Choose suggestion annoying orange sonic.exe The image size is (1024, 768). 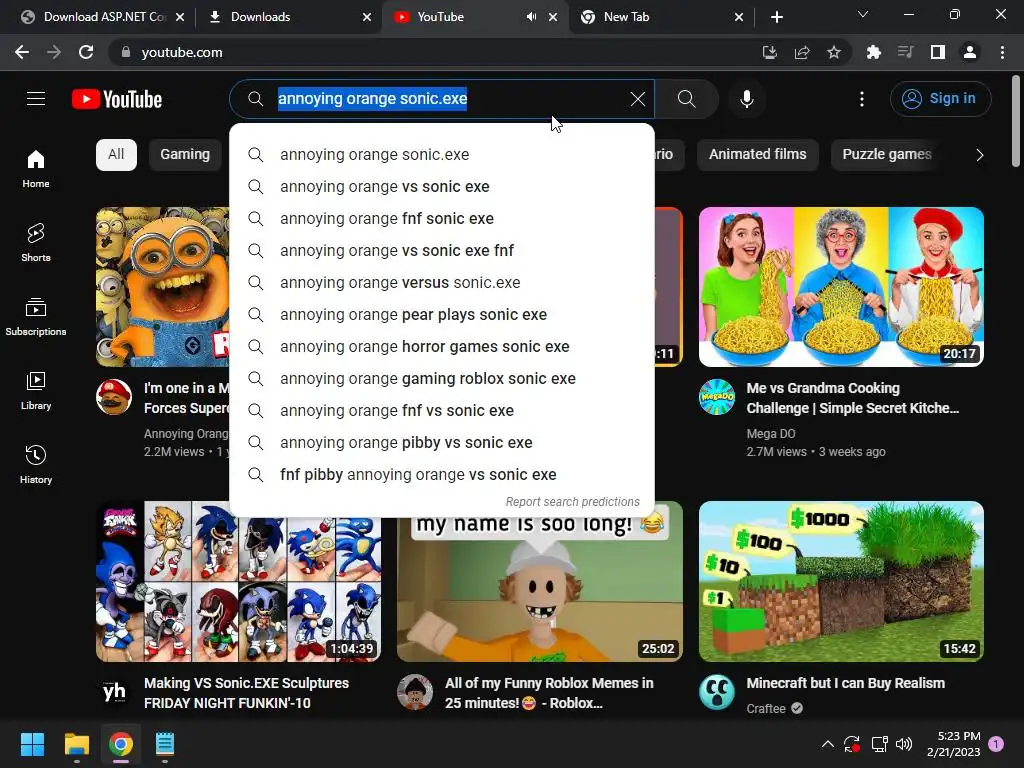click(x=442, y=155)
